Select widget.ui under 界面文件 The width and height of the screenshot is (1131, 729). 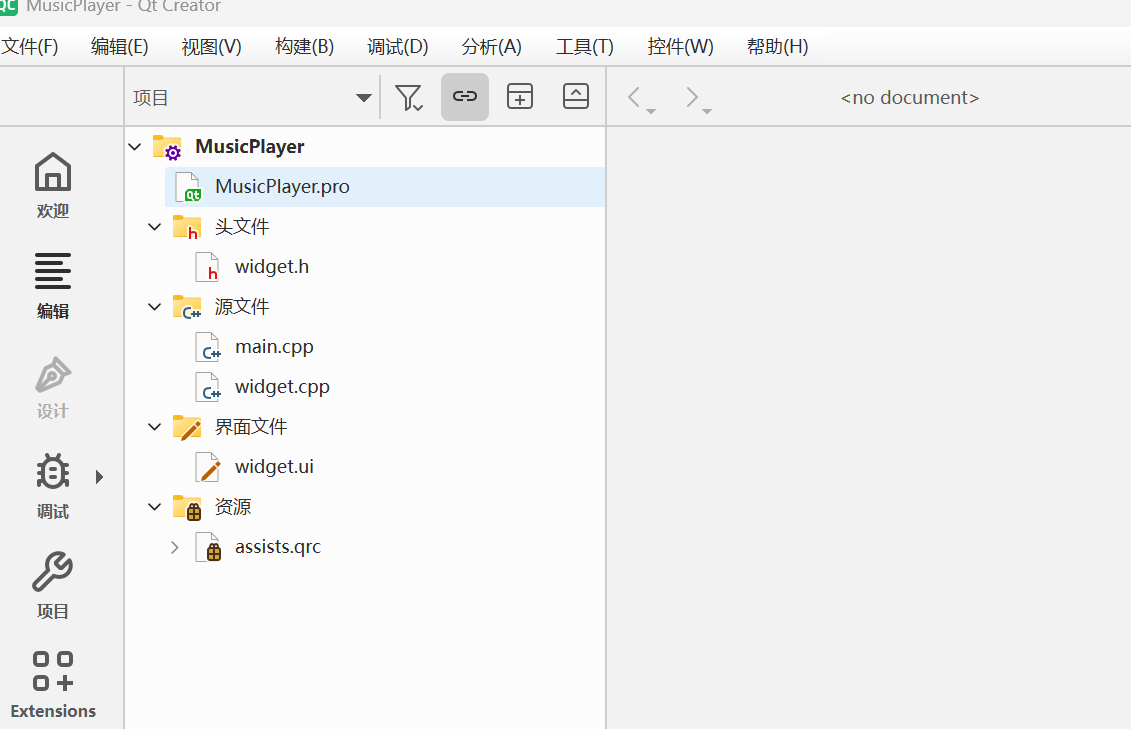coord(274,467)
